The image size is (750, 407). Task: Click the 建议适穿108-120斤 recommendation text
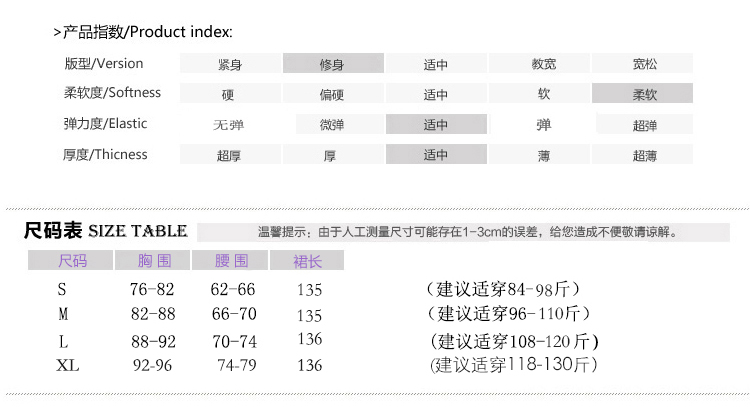pyautogui.click(x=514, y=341)
